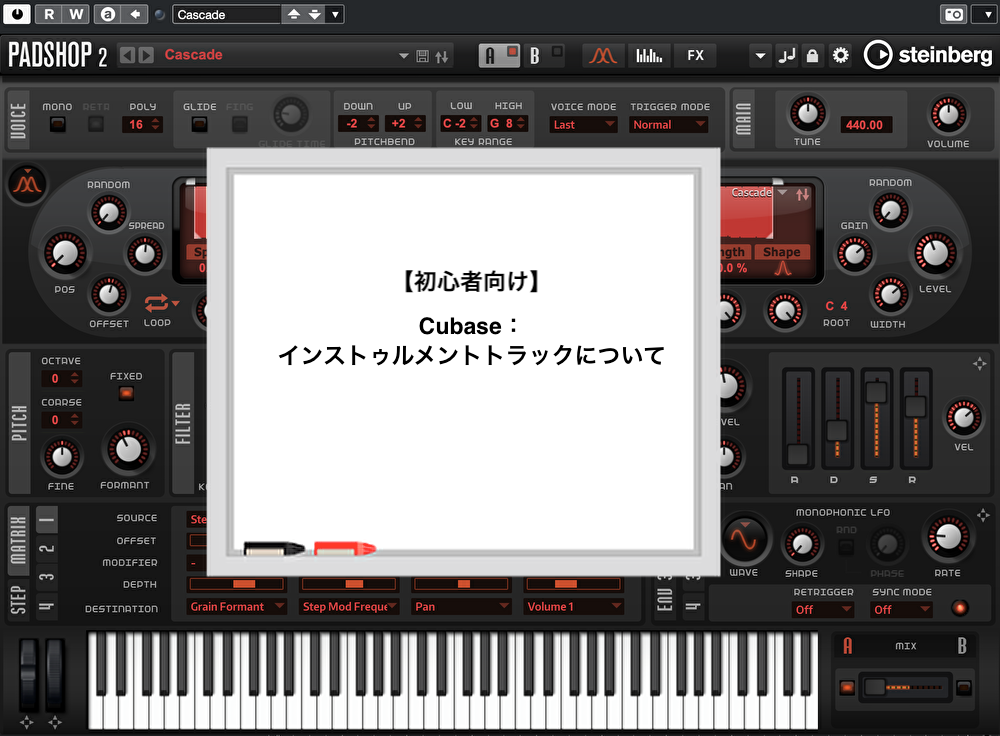The height and width of the screenshot is (736, 1000).
Task: Show the Synth page
Action: tap(603, 56)
